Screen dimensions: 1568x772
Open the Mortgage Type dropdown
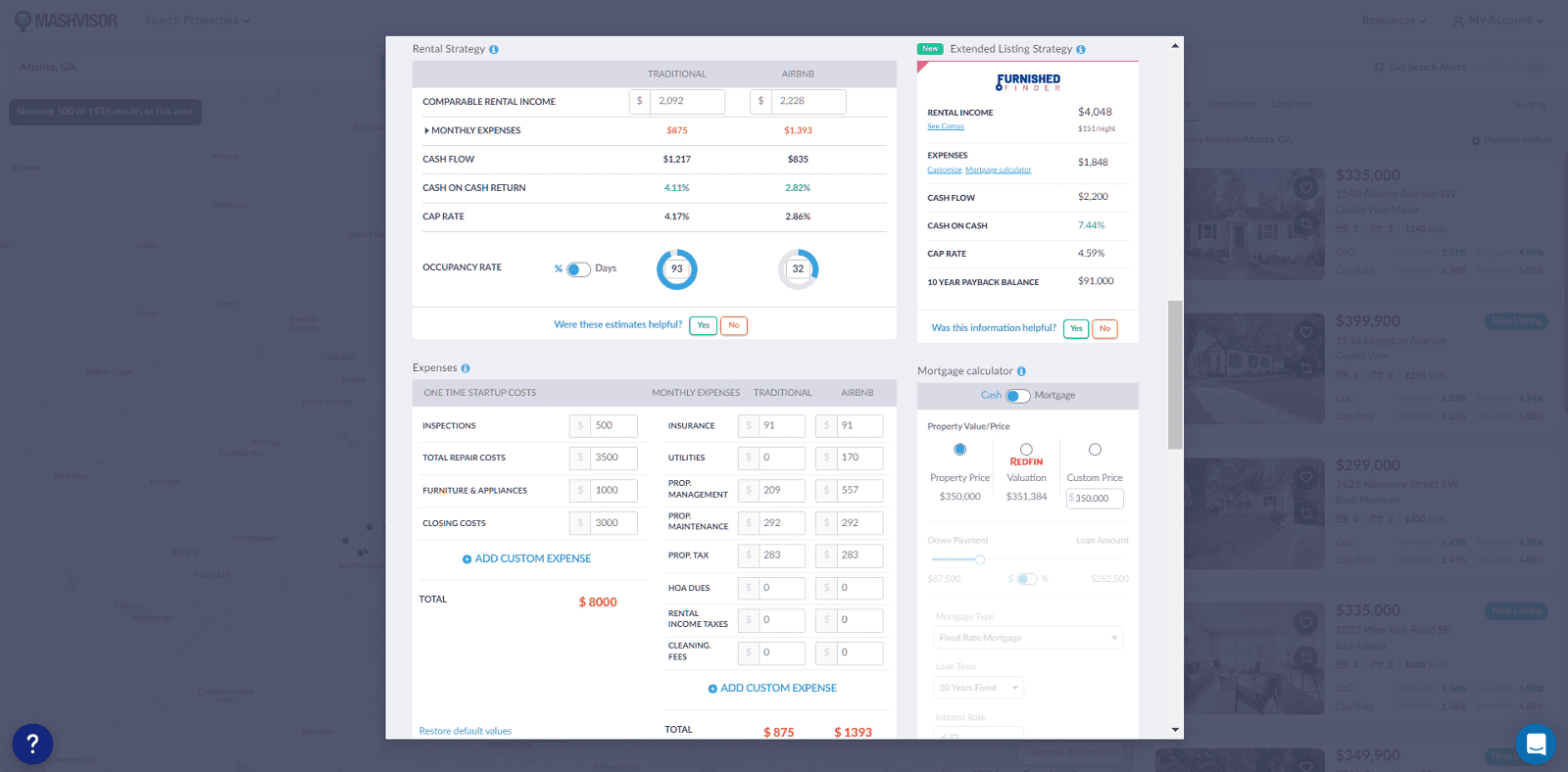point(1028,638)
